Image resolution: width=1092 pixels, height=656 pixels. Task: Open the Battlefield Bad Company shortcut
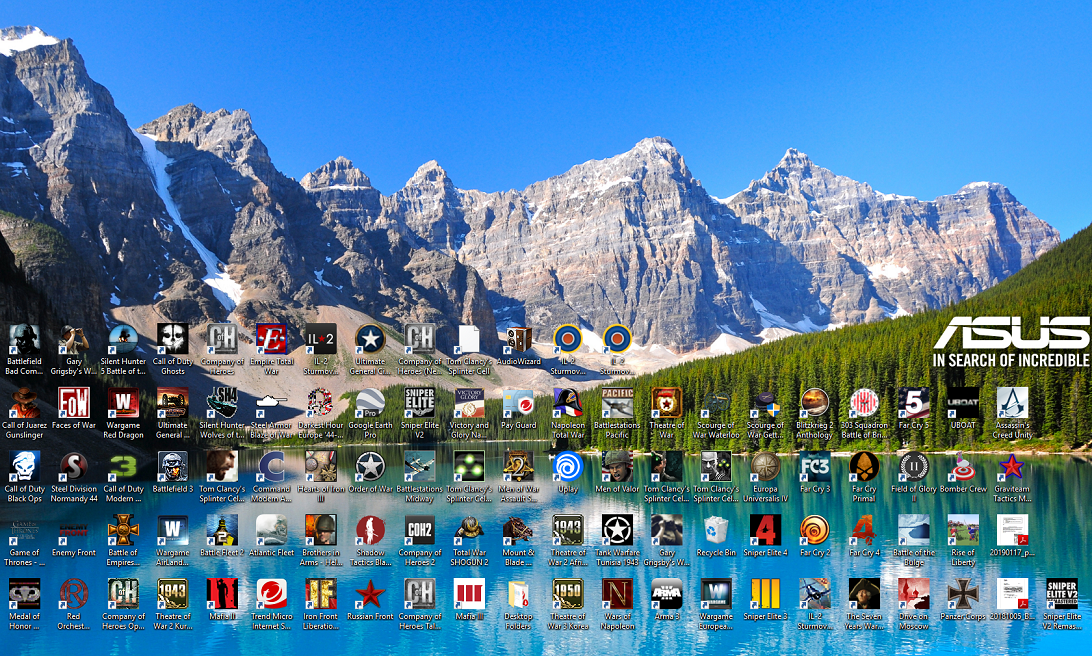point(24,340)
